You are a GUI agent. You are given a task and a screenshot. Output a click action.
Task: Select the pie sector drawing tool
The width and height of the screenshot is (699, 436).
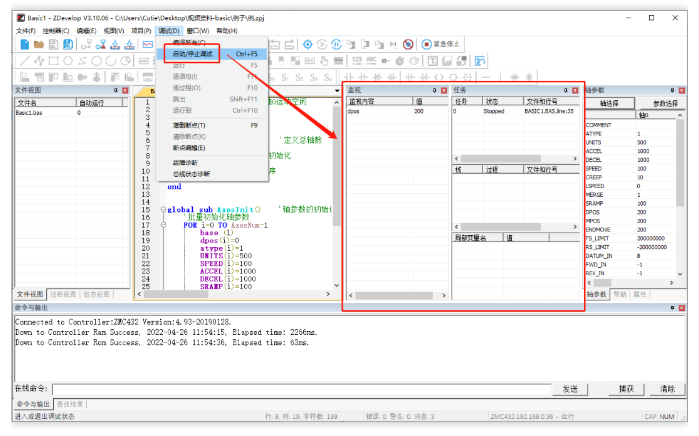[126, 61]
